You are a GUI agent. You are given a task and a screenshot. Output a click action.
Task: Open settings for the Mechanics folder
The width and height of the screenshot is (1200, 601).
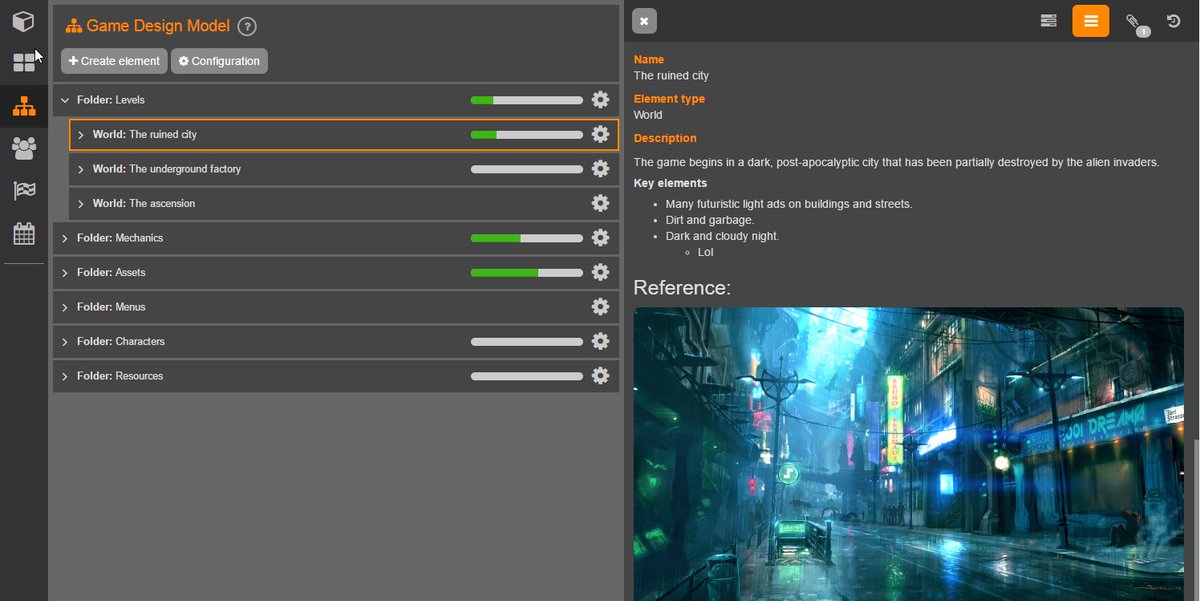point(600,237)
